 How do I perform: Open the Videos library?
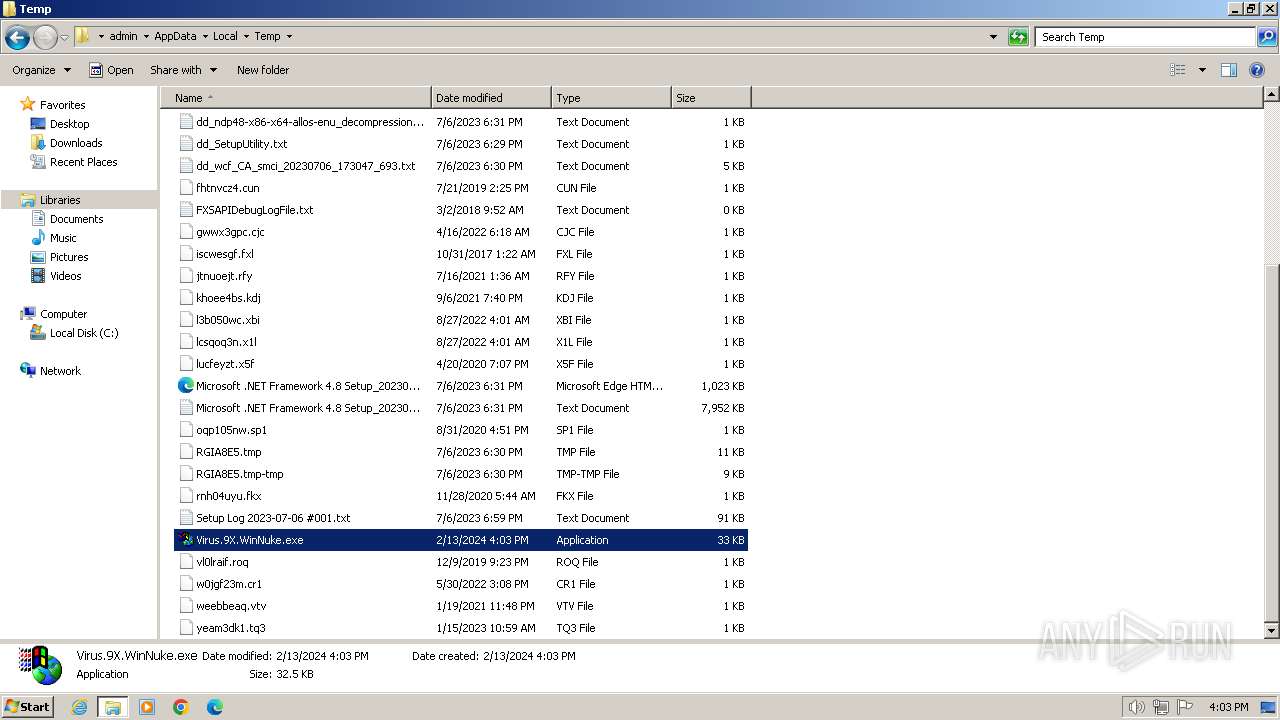tap(65, 276)
